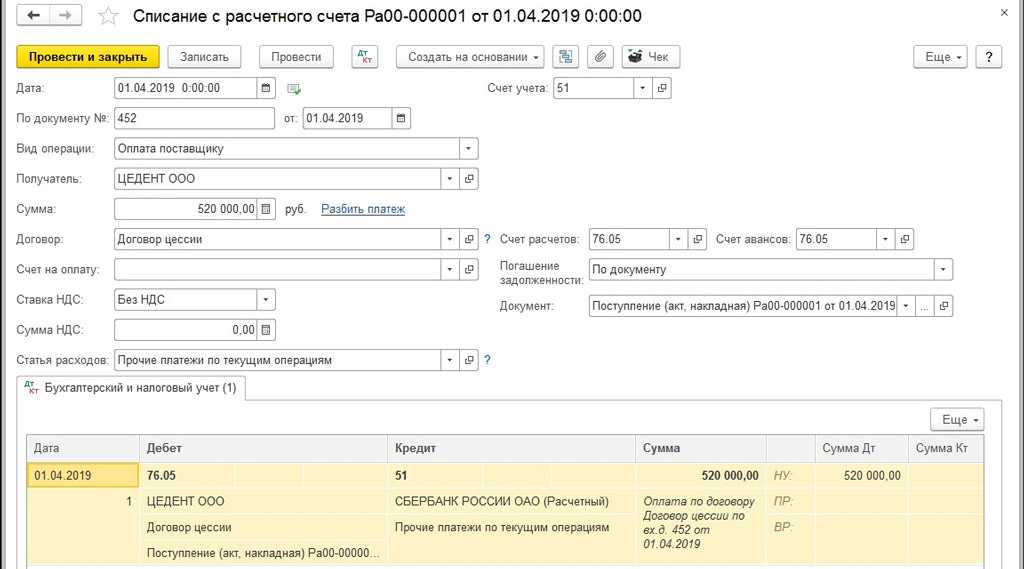The image size is (1024, 569).
Task: Open the Создать на основании menu
Action: (470, 57)
